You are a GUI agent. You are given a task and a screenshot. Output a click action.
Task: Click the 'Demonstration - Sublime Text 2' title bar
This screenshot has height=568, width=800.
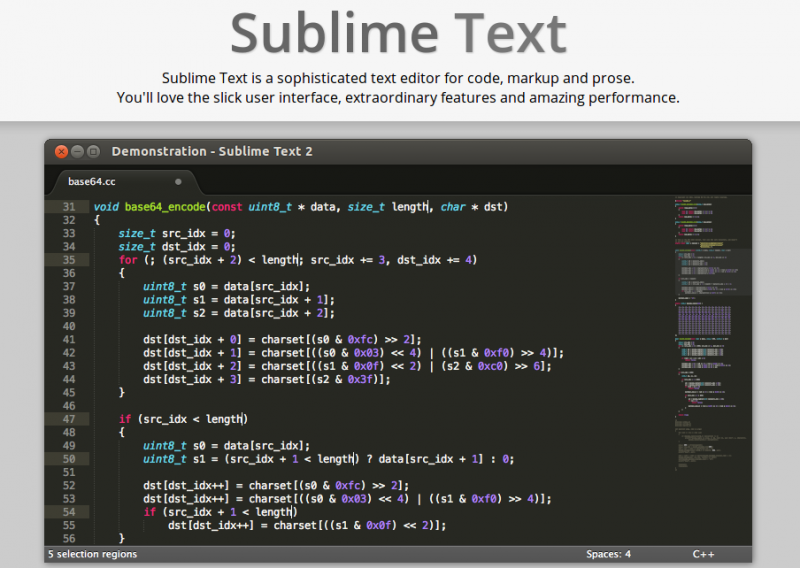212,151
